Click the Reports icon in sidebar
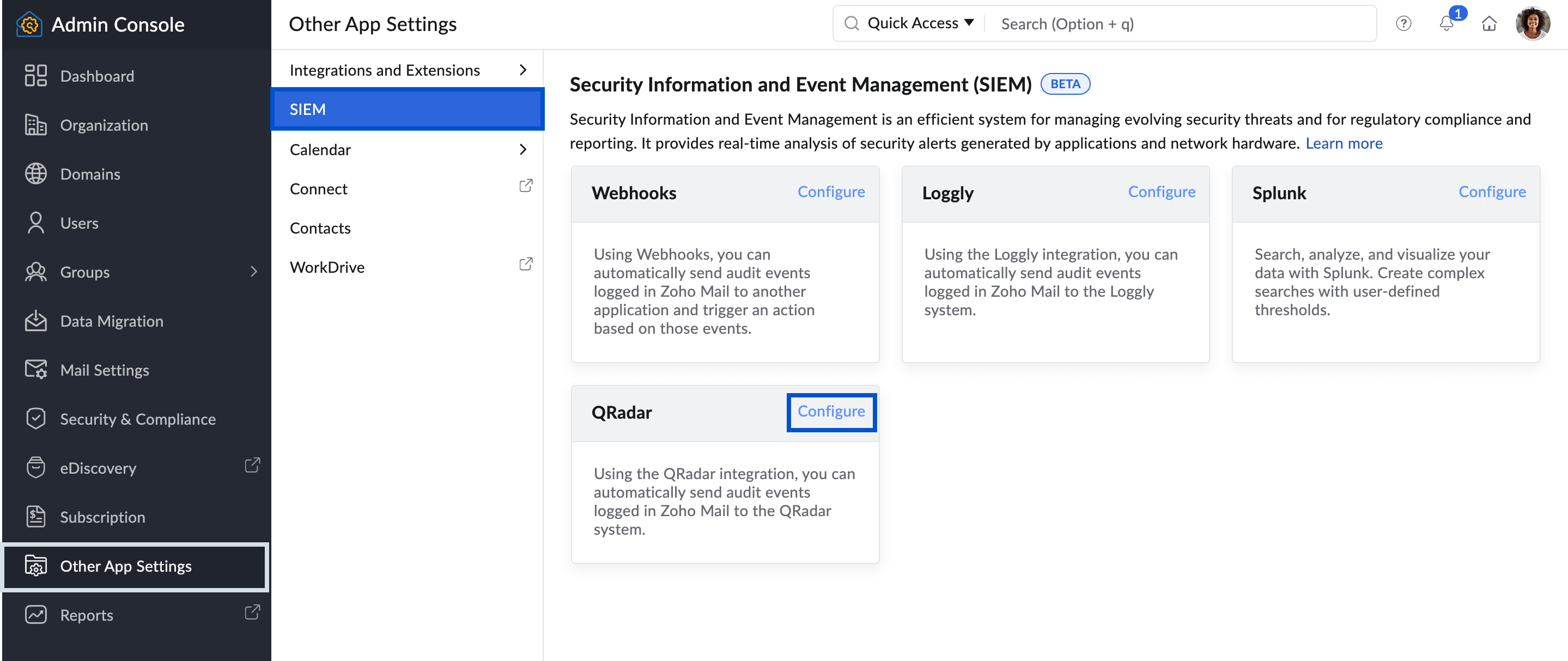This screenshot has height=661, width=1568. pos(35,615)
